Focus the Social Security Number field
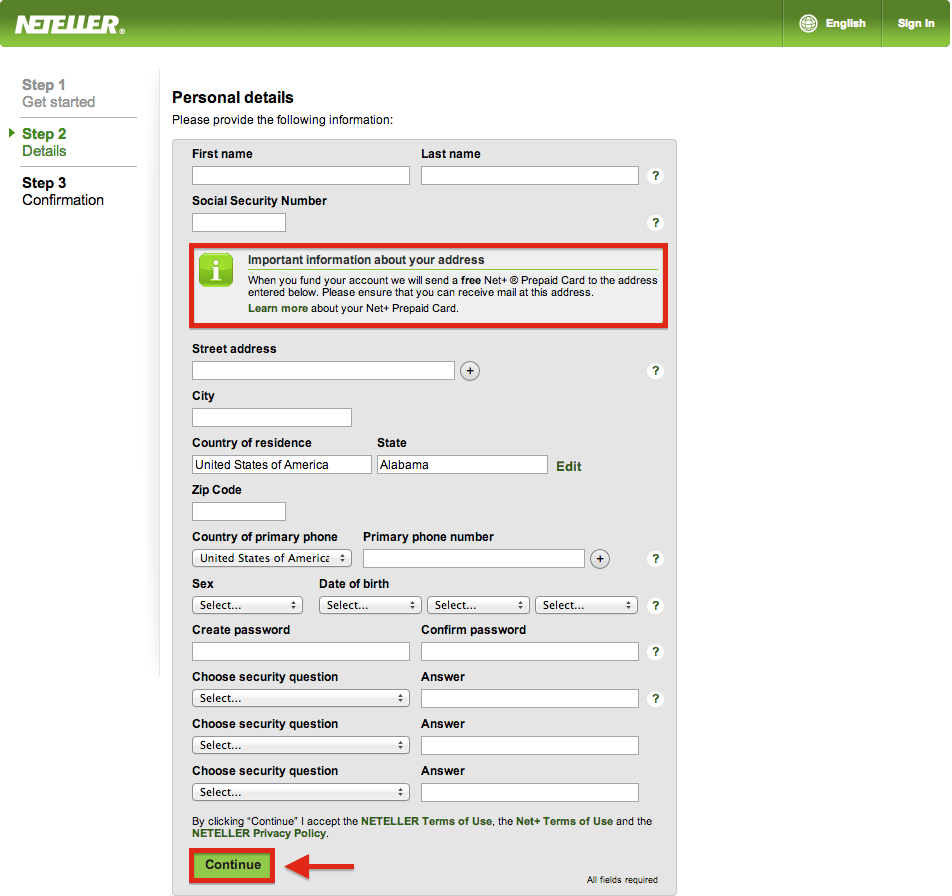This screenshot has height=896, width=952. pyautogui.click(x=239, y=222)
